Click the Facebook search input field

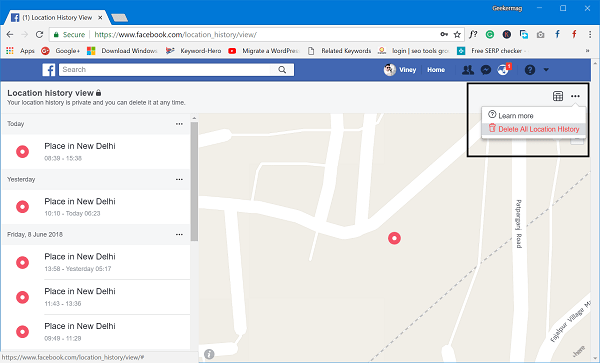[x=165, y=70]
